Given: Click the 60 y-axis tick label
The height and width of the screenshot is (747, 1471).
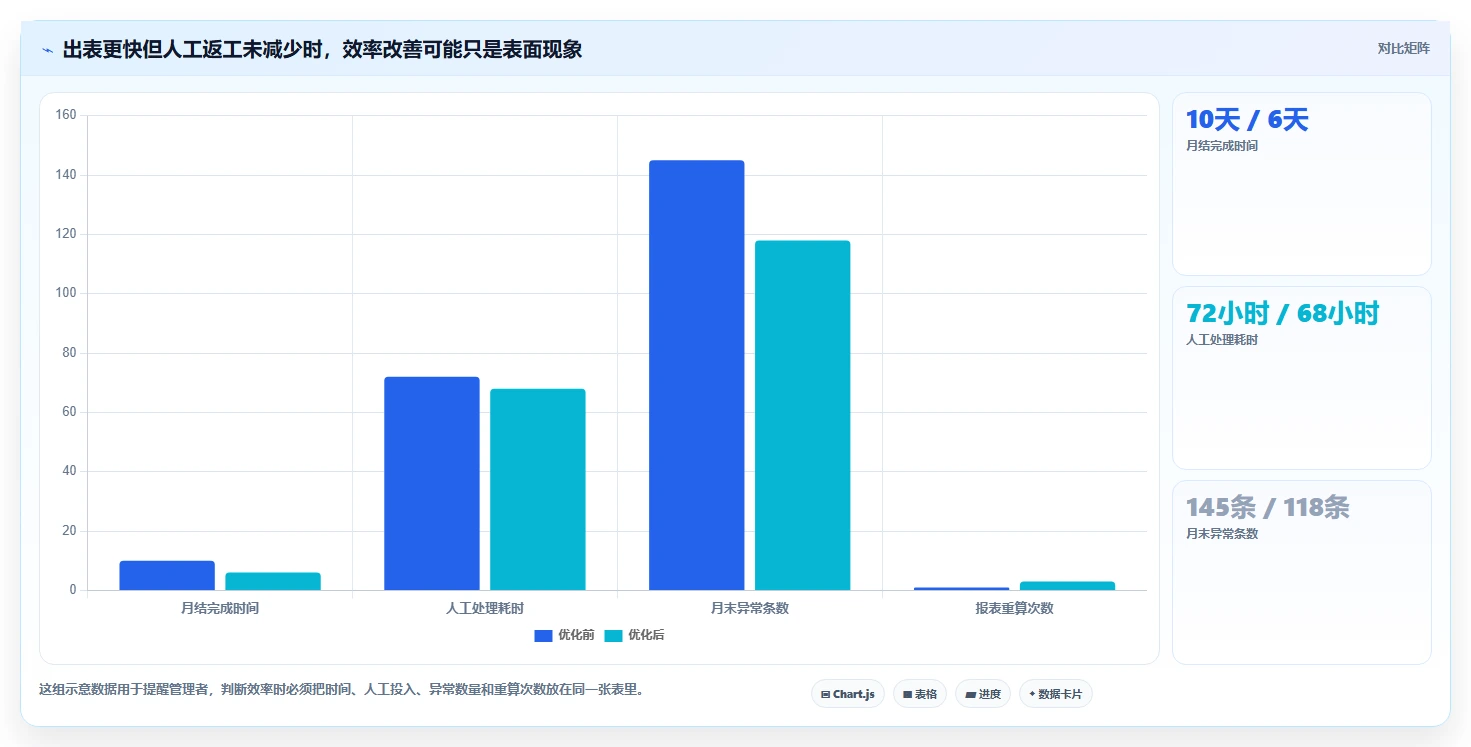Looking at the screenshot, I should pos(69,412).
